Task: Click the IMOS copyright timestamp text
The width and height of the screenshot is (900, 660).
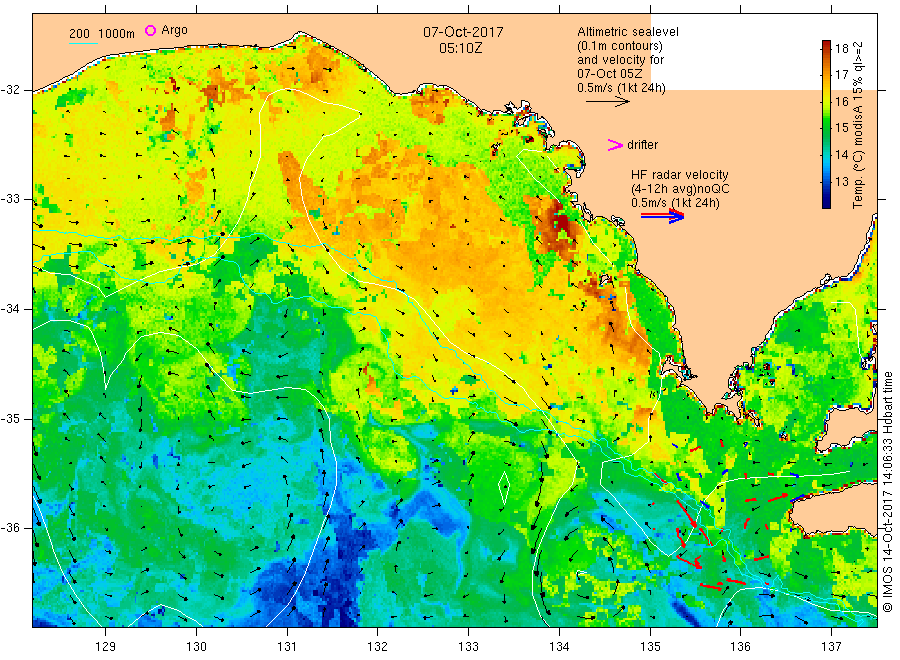Action: (888, 491)
